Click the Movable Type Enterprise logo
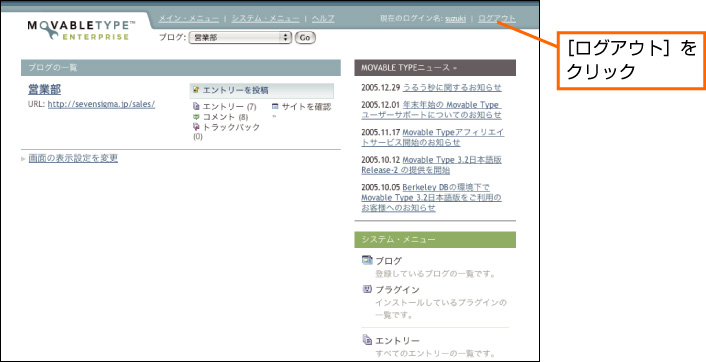The image size is (706, 362). click(81, 30)
